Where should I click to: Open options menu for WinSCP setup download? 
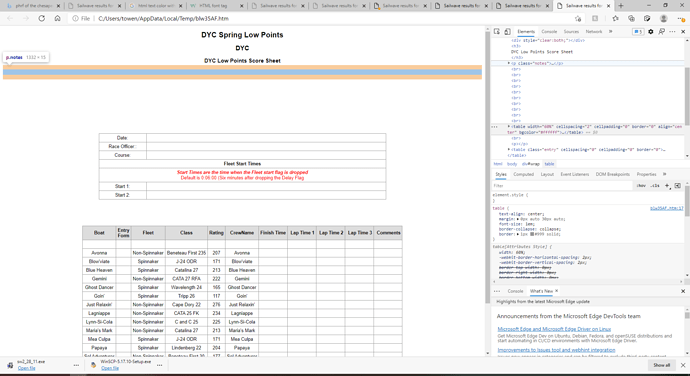click(159, 365)
